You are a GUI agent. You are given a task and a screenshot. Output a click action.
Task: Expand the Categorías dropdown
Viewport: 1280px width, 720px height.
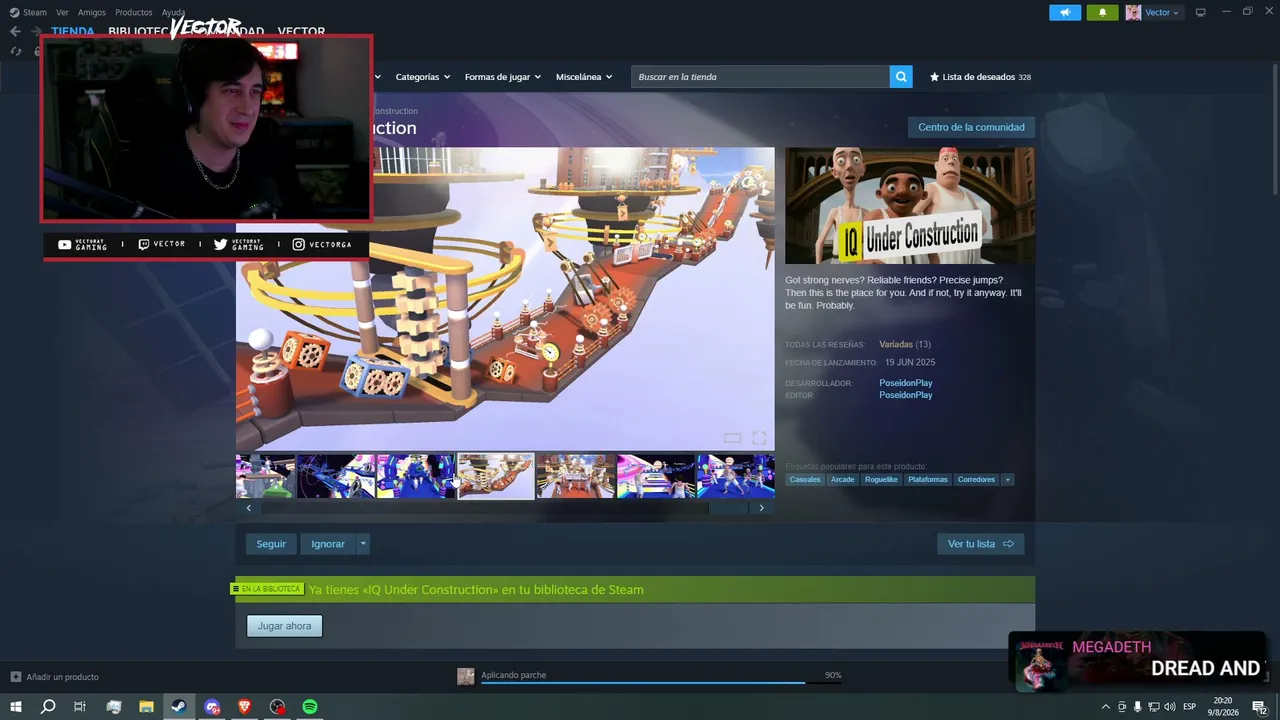(x=423, y=77)
